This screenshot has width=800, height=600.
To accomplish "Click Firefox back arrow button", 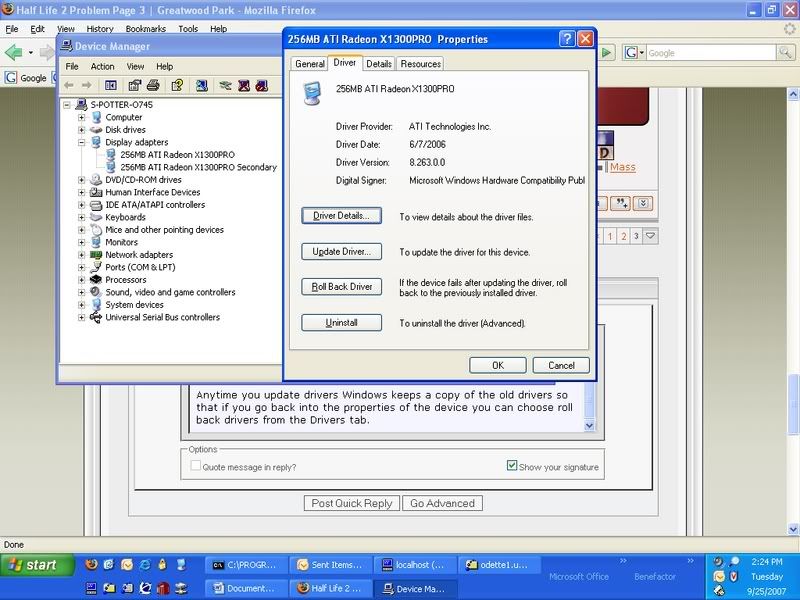I will pos(14,52).
